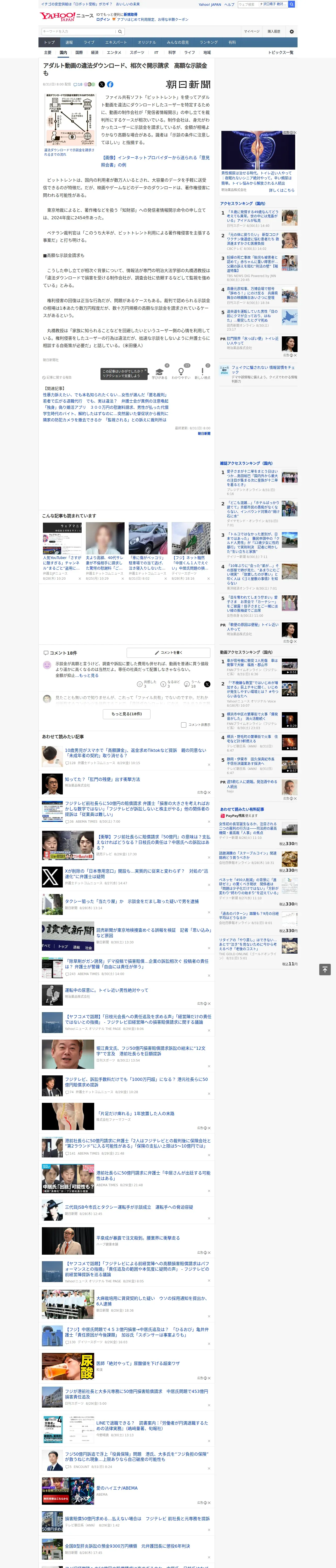Open the トップ tab
Viewport: 336px width, 1568px height.
(x=49, y=43)
